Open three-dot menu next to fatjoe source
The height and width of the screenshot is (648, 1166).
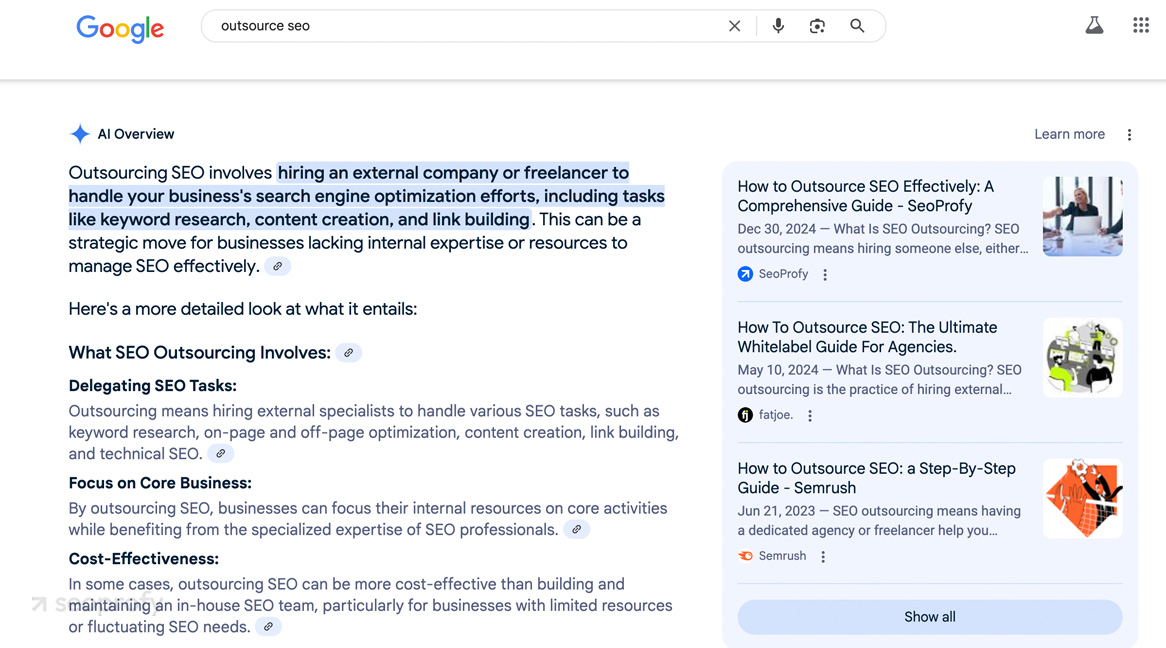click(810, 416)
